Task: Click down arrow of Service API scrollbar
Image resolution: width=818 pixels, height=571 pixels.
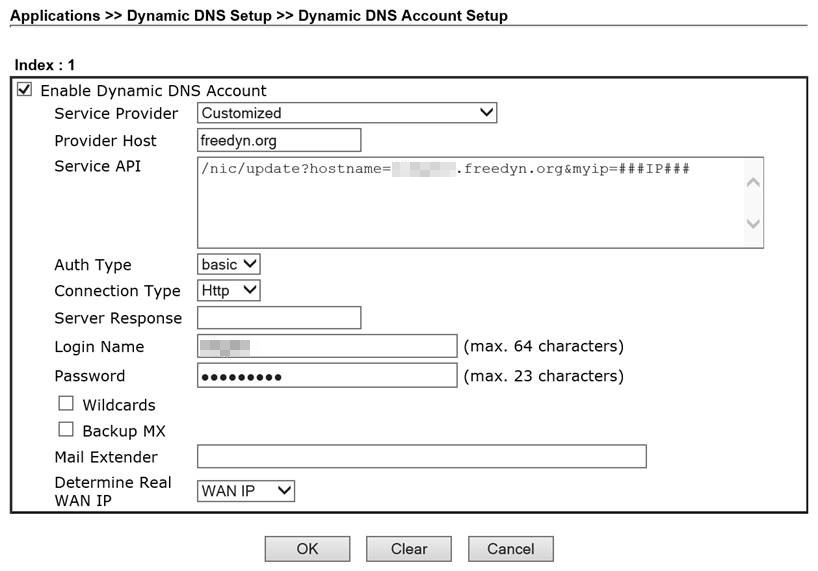Action: coord(753,224)
